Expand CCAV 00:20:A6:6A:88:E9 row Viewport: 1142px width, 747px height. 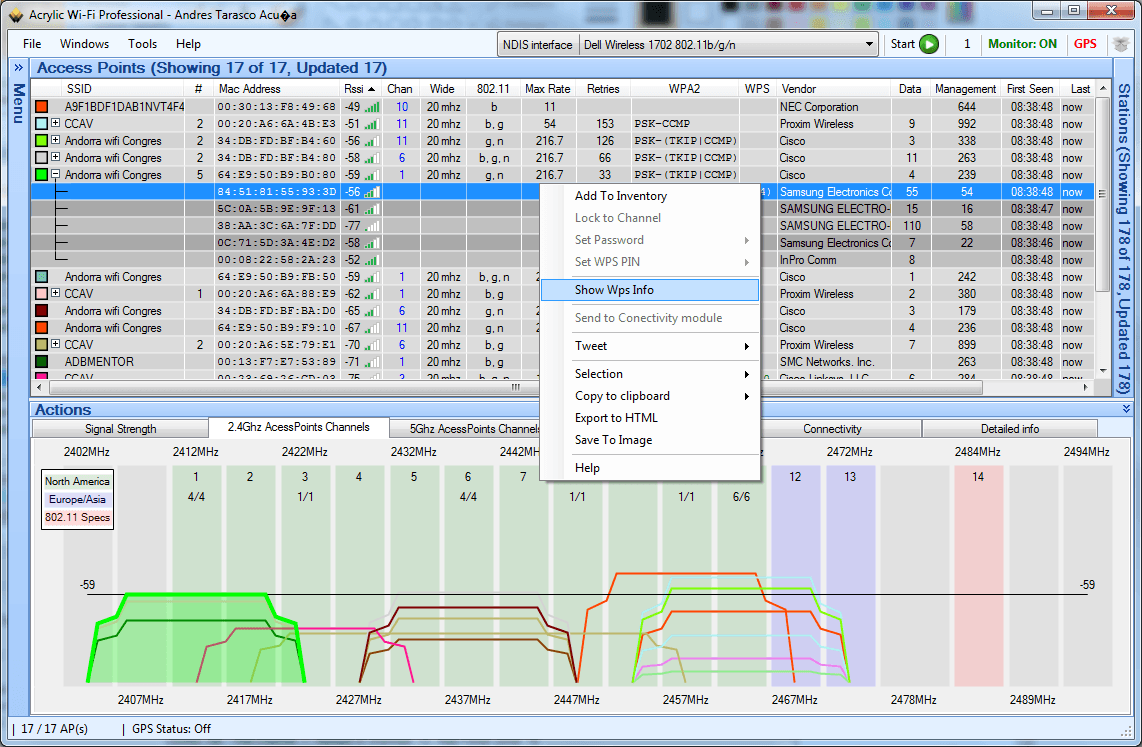(55, 293)
